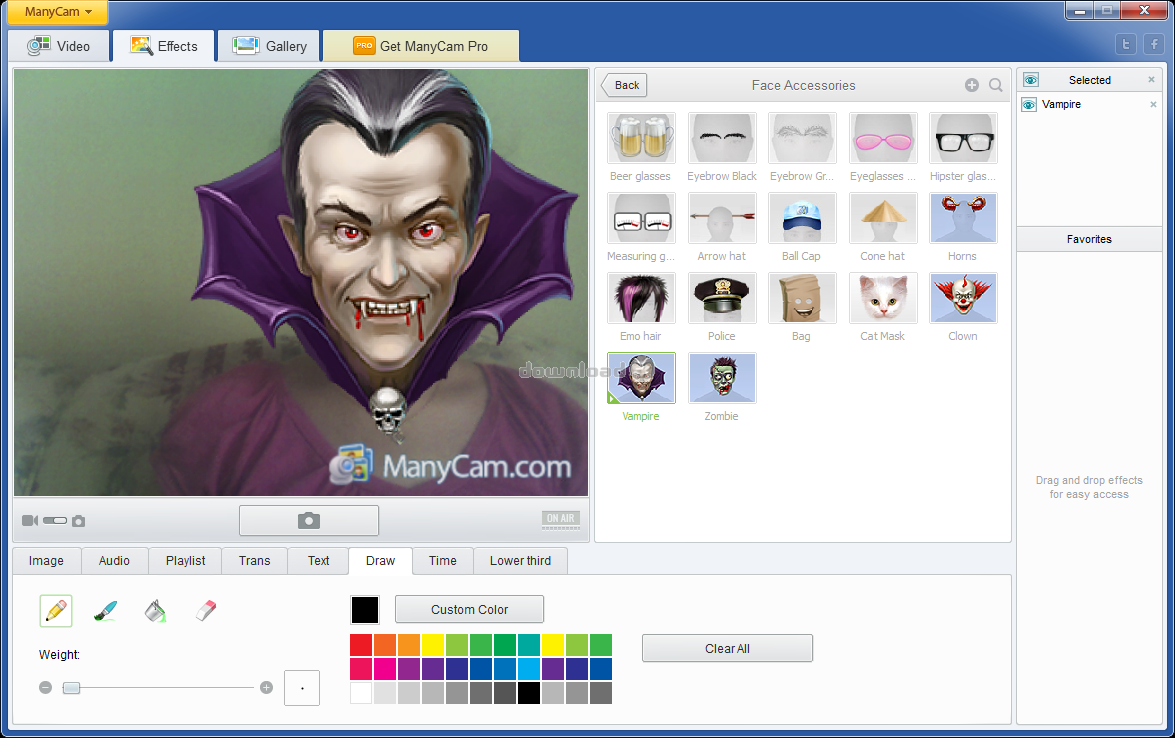Toggle visibility of Vampire effect
Image resolution: width=1175 pixels, height=738 pixels.
(x=1030, y=104)
